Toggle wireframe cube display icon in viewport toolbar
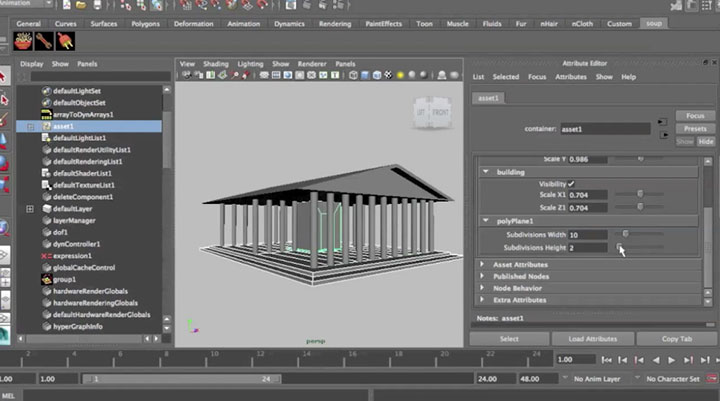 coord(353,75)
